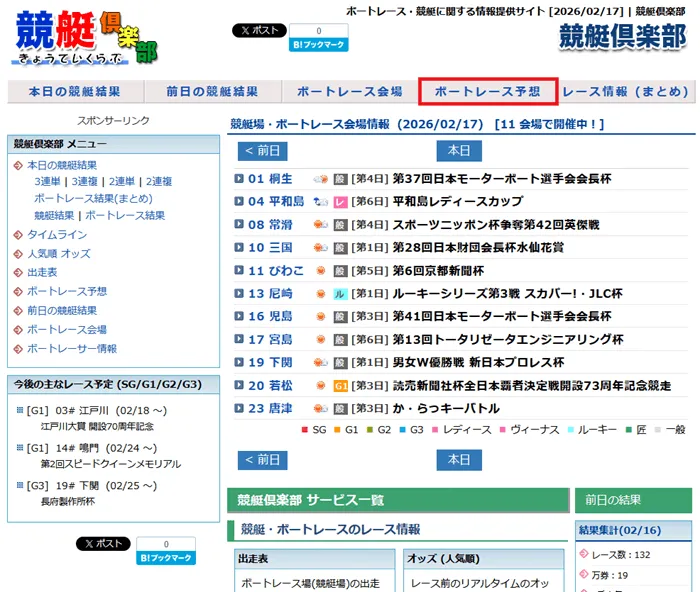Image resolution: width=700 pixels, height=592 pixels.
Task: Click the X Post button in the header
Action: (259, 31)
